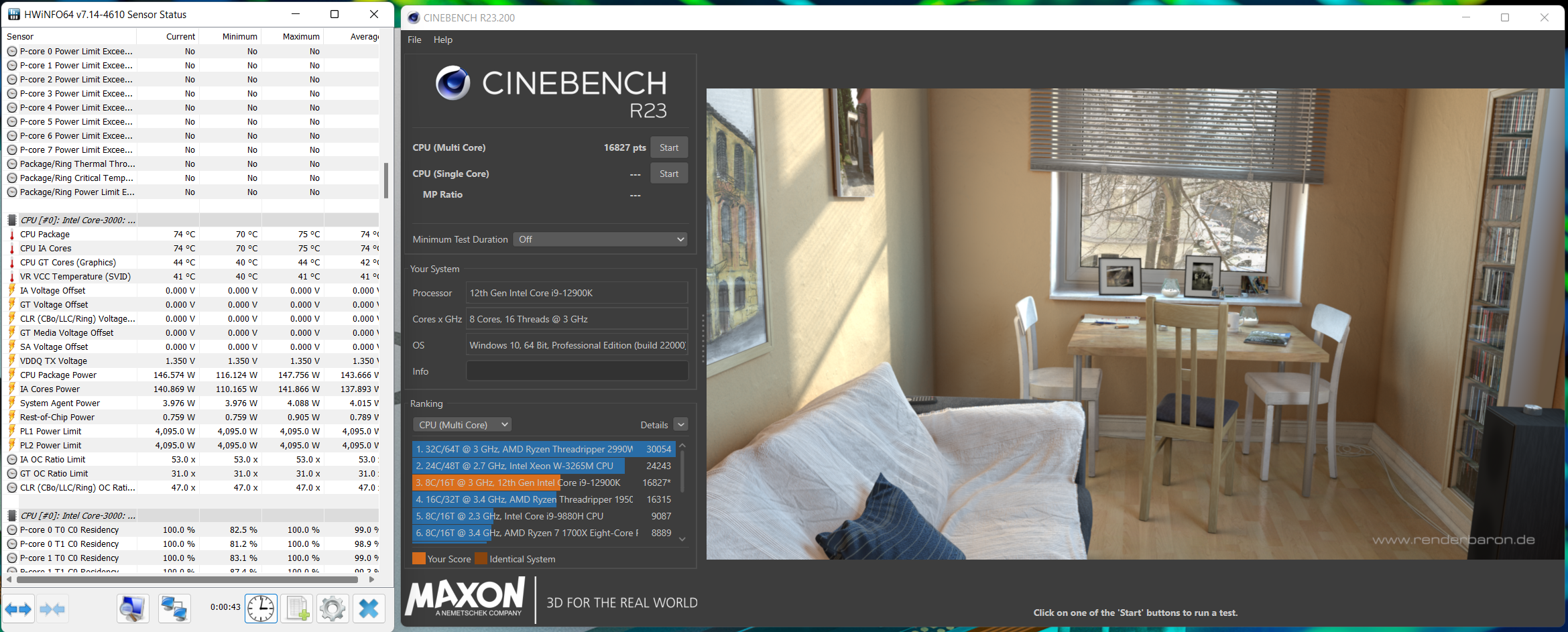Click the 0:00:43 elapsed timer text
The width and height of the screenshot is (1568, 632).
225,607
